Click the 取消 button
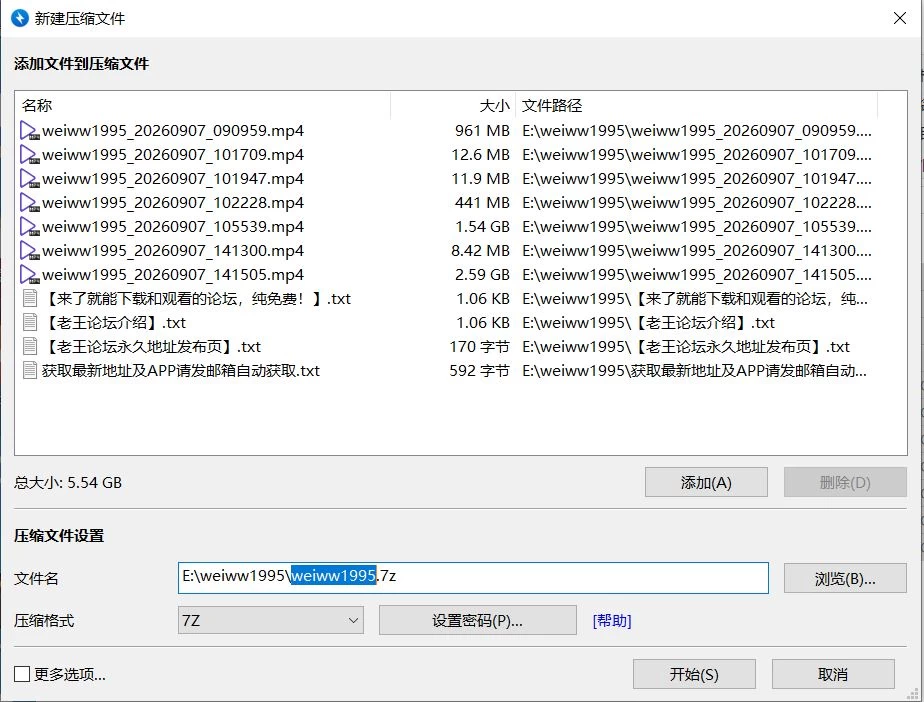The image size is (924, 702). click(833, 674)
